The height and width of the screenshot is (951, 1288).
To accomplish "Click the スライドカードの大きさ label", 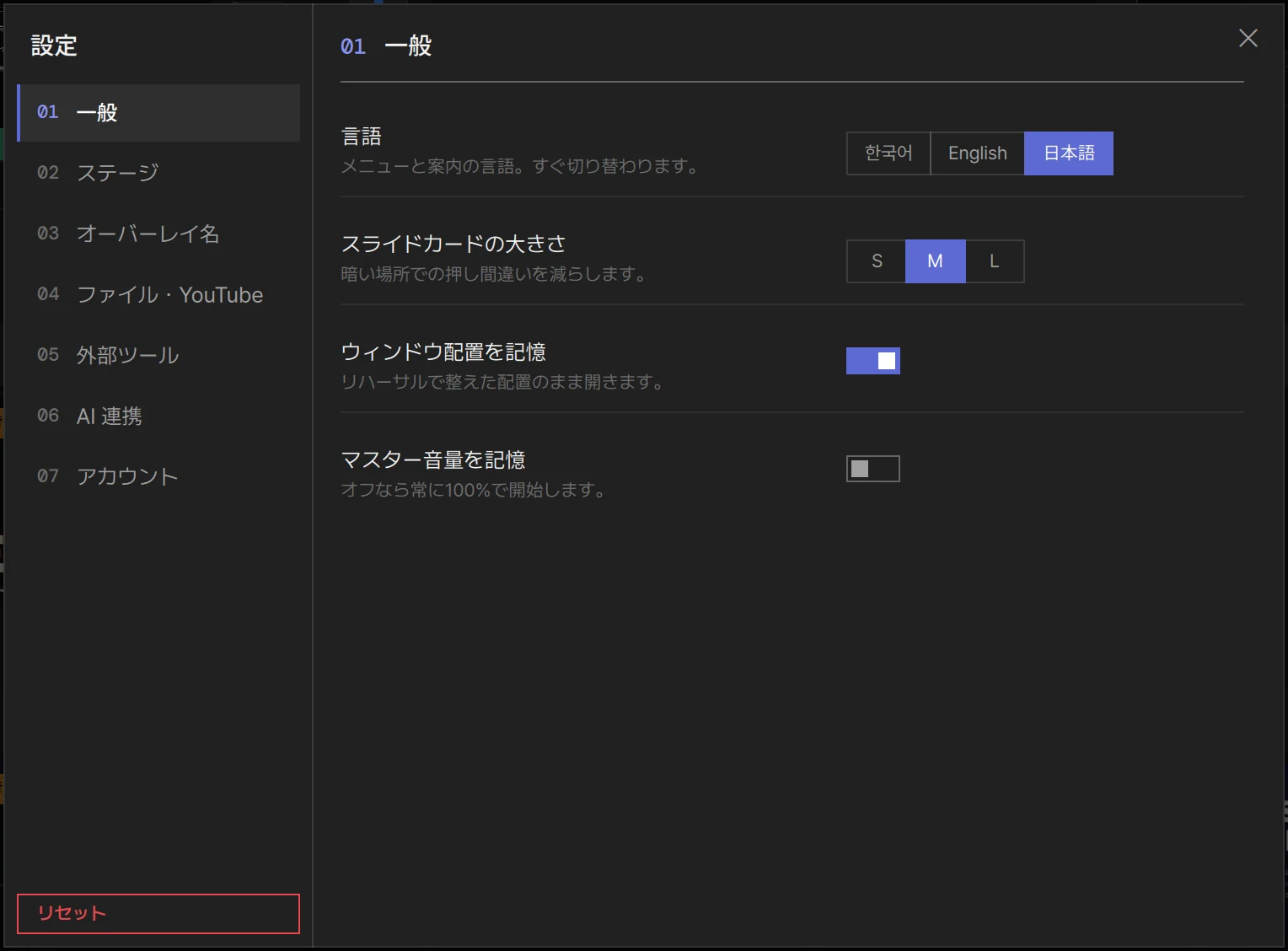I will 453,244.
